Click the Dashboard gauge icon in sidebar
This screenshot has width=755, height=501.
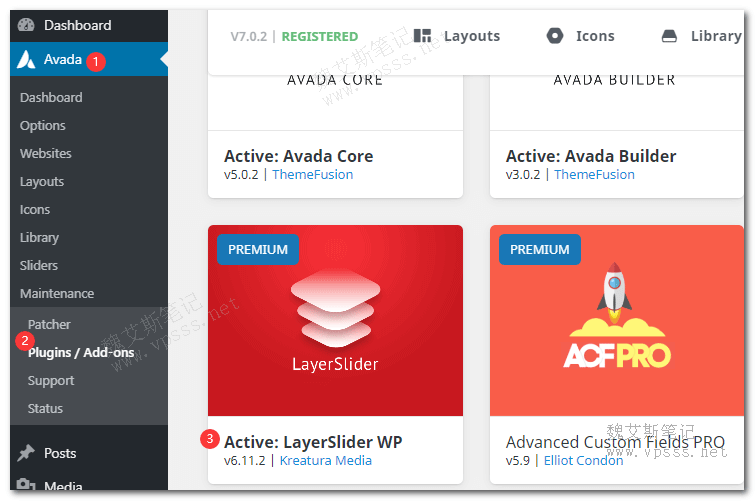pos(27,25)
